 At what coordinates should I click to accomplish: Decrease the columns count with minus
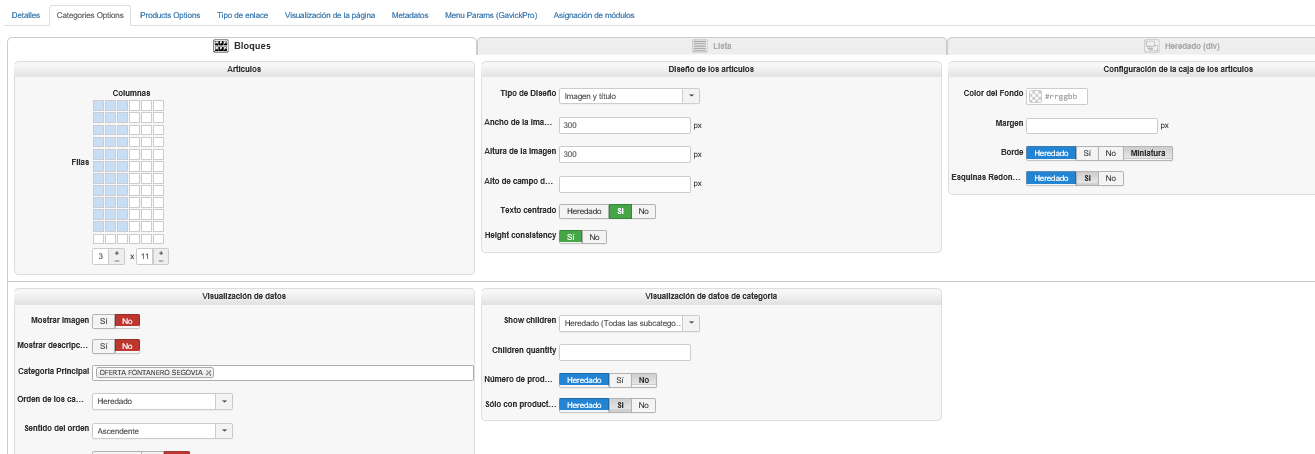pyautogui.click(x=116, y=260)
